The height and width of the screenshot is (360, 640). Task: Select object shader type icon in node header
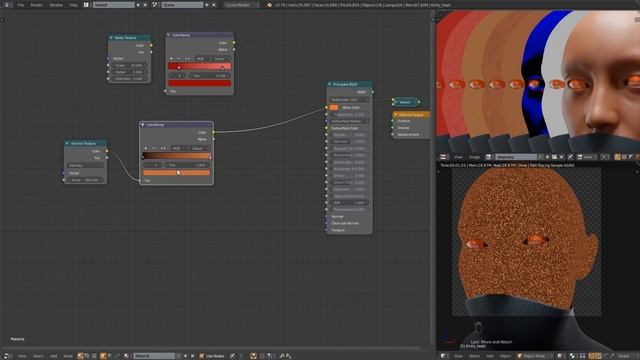coord(103,356)
